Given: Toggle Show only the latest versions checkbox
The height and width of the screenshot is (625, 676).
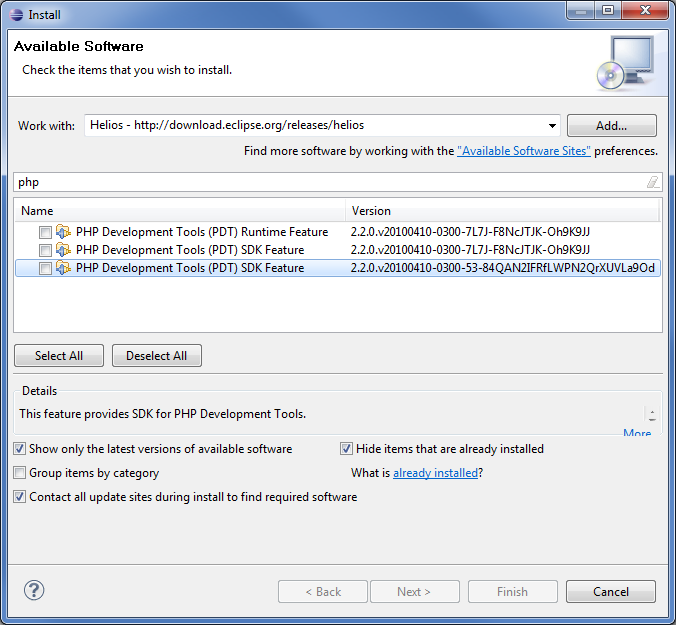Looking at the screenshot, I should [21, 449].
